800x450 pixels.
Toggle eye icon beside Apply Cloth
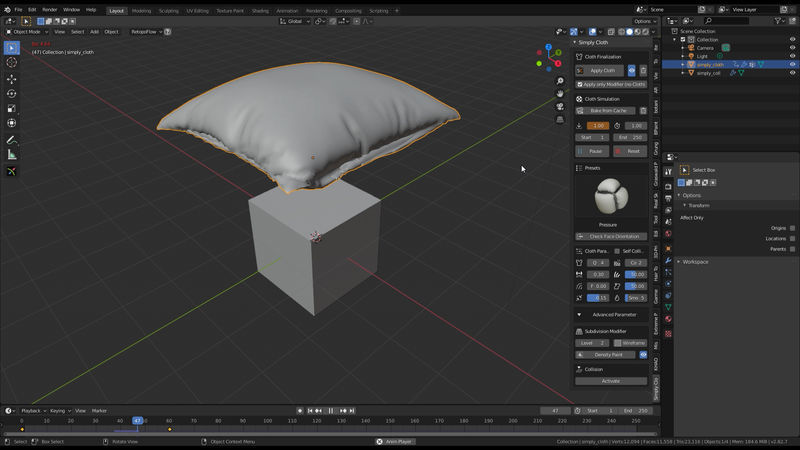pyautogui.click(x=632, y=70)
